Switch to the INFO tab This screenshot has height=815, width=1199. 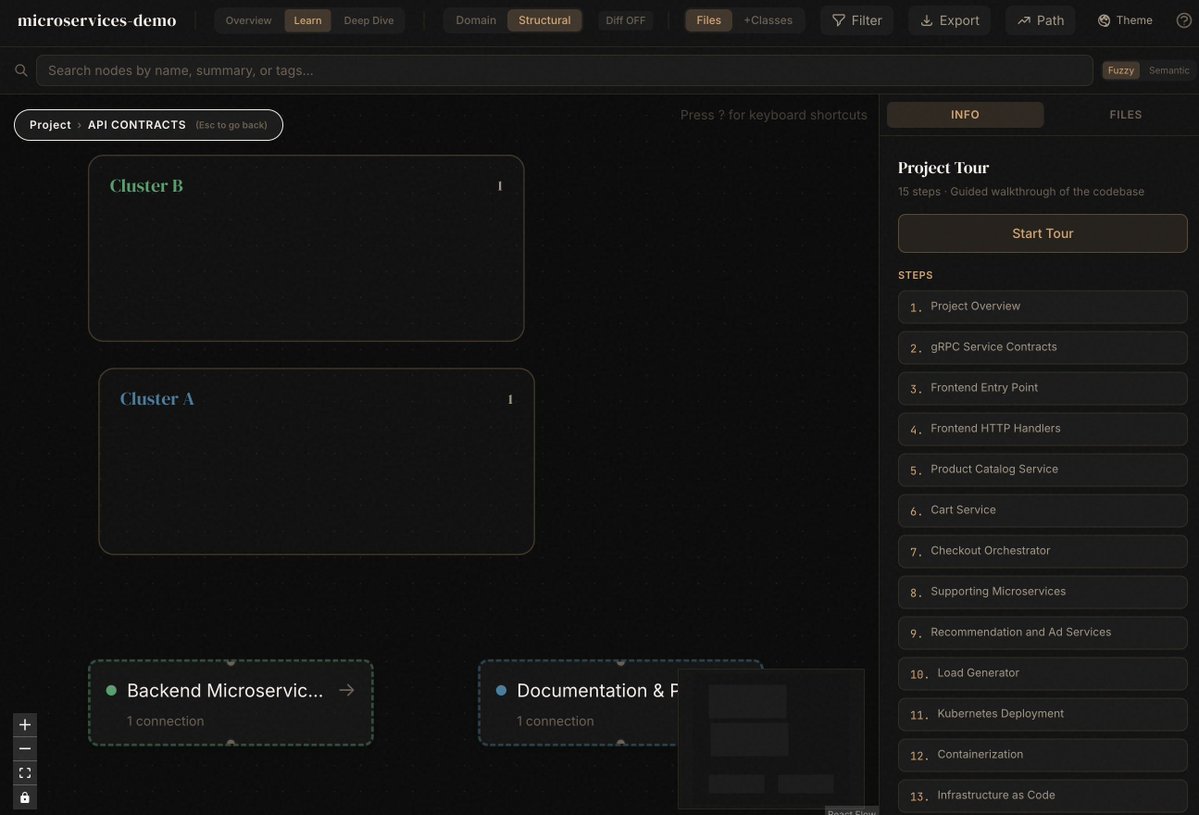964,115
